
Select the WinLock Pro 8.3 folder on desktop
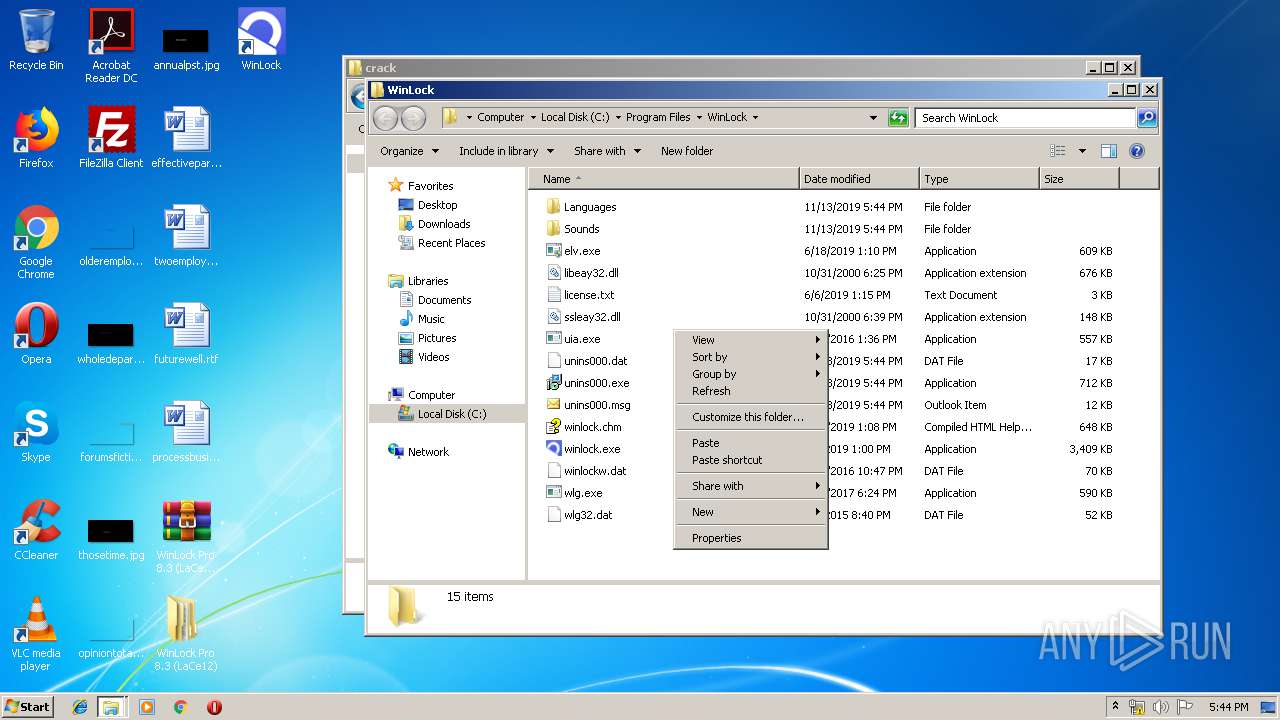click(x=186, y=634)
